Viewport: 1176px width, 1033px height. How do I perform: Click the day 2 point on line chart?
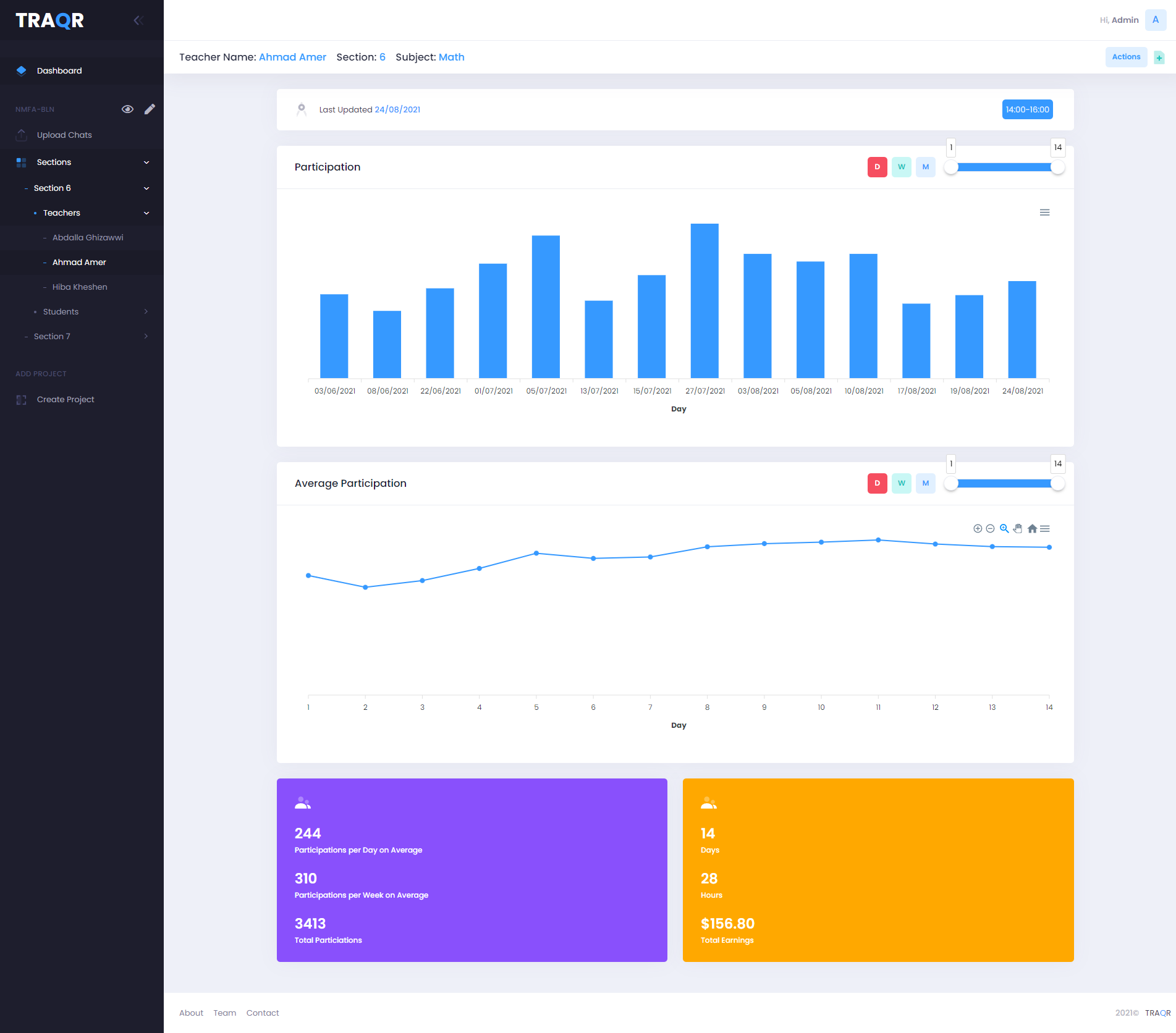(x=365, y=588)
